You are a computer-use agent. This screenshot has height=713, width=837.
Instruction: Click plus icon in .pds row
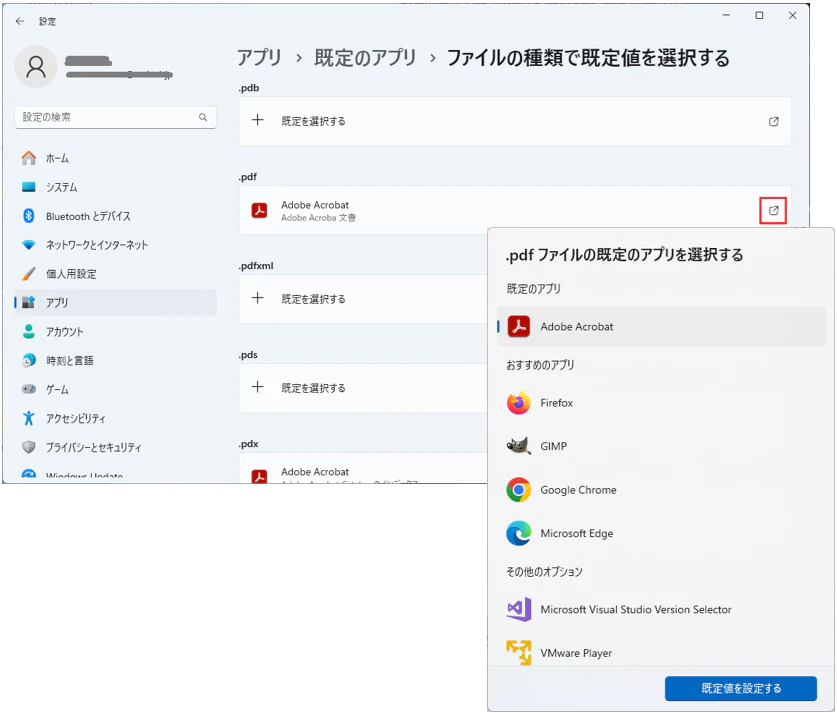258,387
